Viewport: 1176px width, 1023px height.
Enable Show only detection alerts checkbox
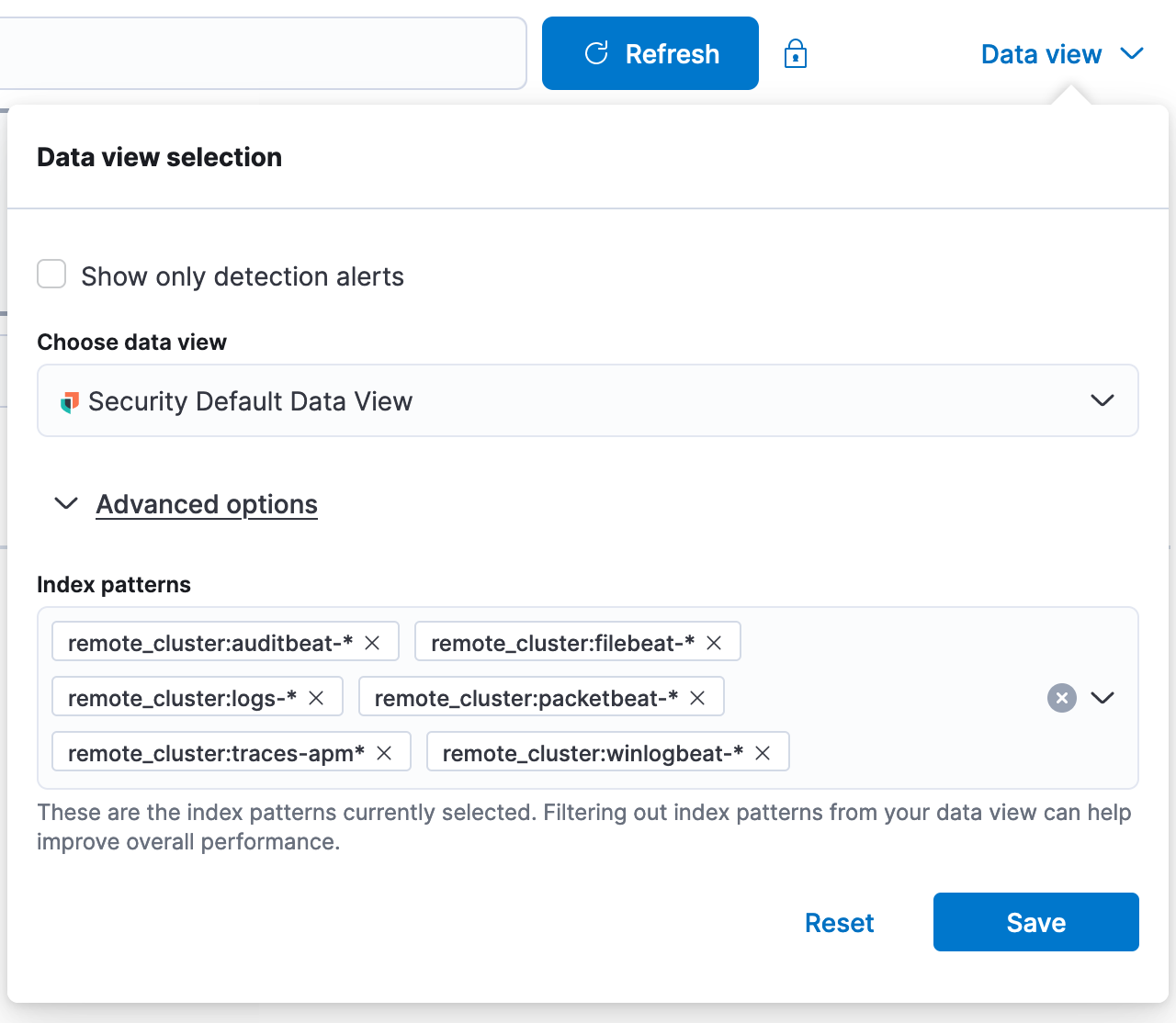pyautogui.click(x=51, y=275)
